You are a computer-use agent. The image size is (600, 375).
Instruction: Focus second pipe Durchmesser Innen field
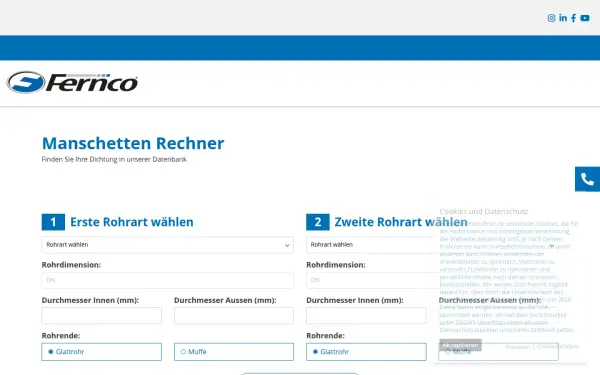[x=366, y=316]
